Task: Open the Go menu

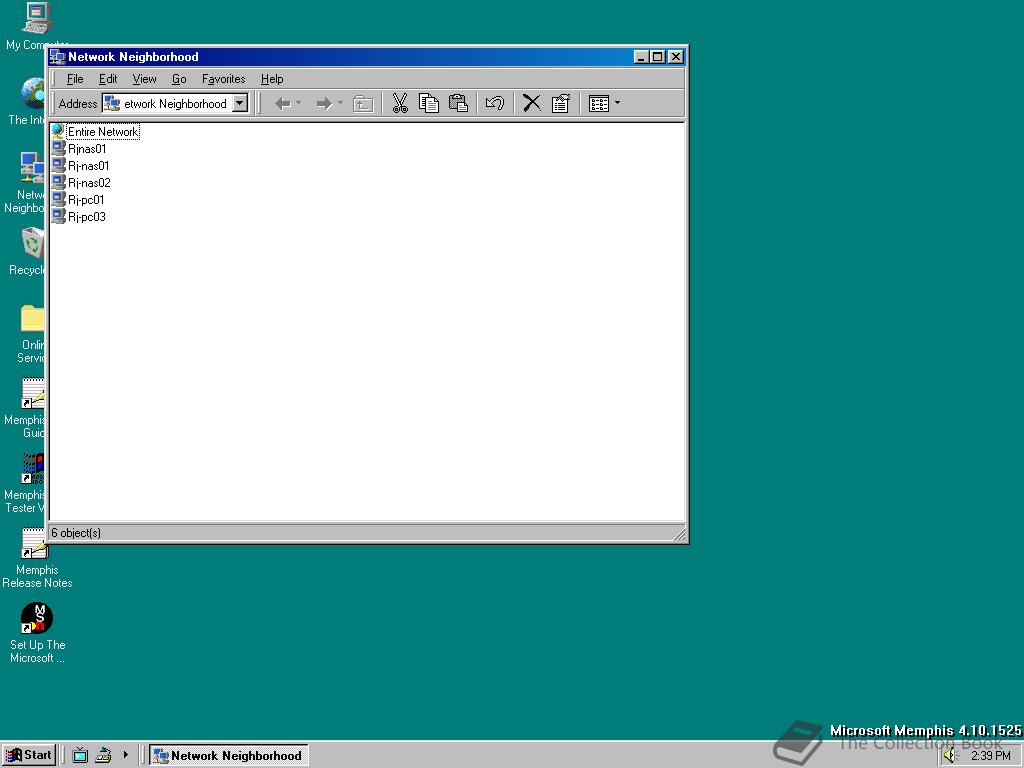Action: click(x=179, y=79)
